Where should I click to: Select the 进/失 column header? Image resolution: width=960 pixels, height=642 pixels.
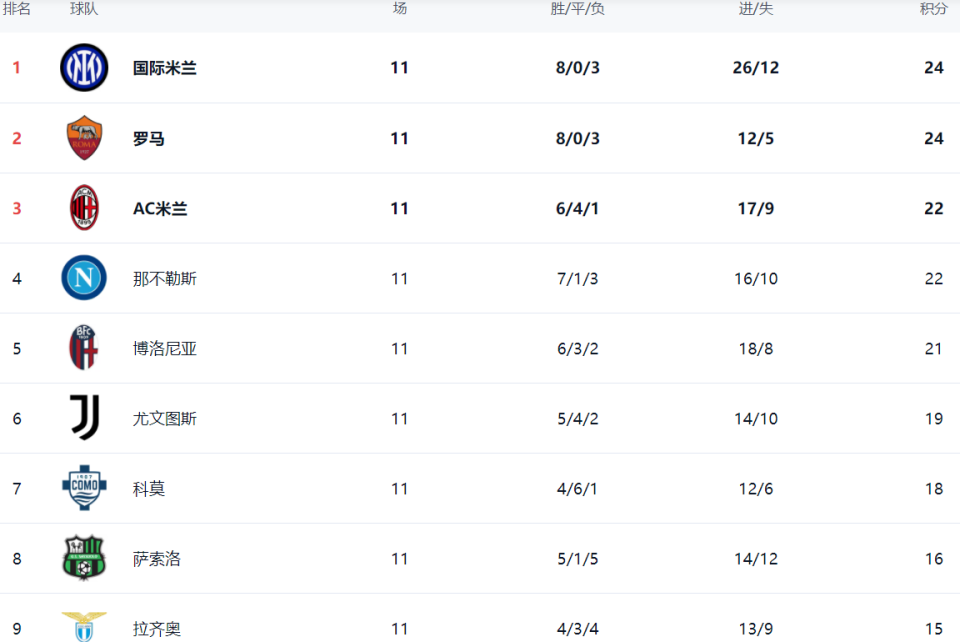(755, 9)
